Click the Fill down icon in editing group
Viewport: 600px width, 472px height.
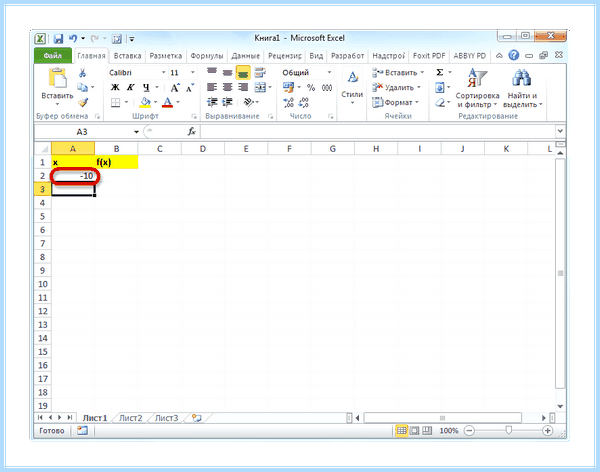pos(440,88)
